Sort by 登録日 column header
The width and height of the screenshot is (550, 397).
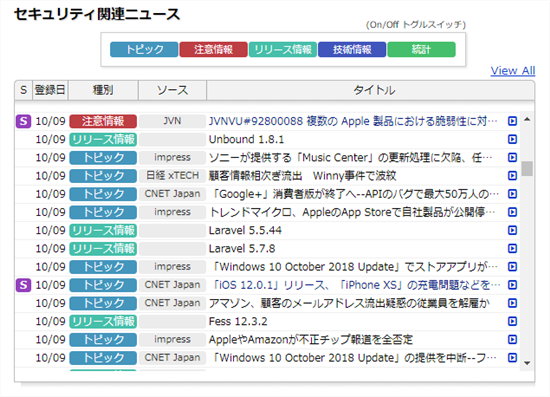pyautogui.click(x=50, y=90)
